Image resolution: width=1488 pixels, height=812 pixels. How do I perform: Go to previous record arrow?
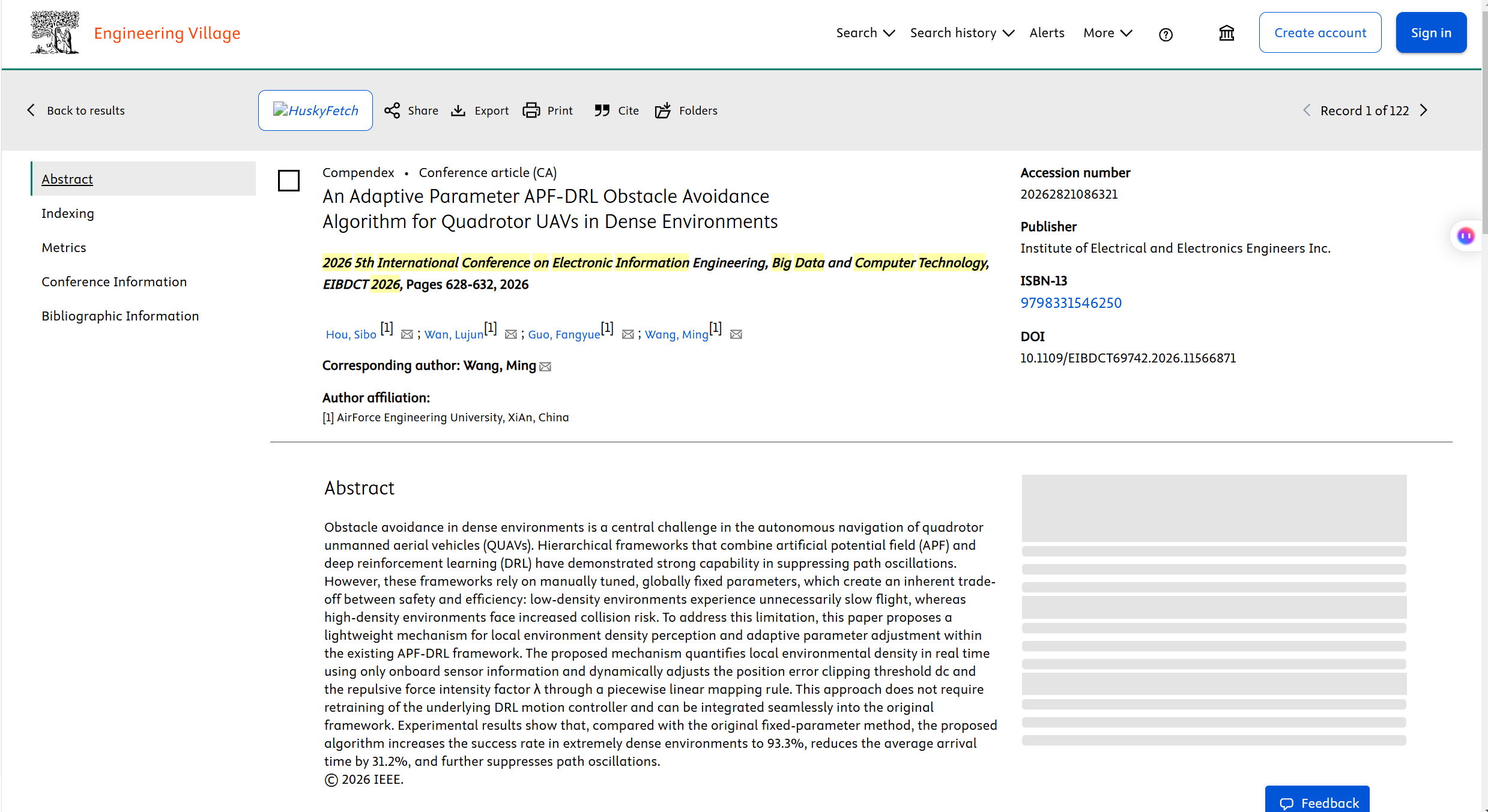tap(1307, 110)
